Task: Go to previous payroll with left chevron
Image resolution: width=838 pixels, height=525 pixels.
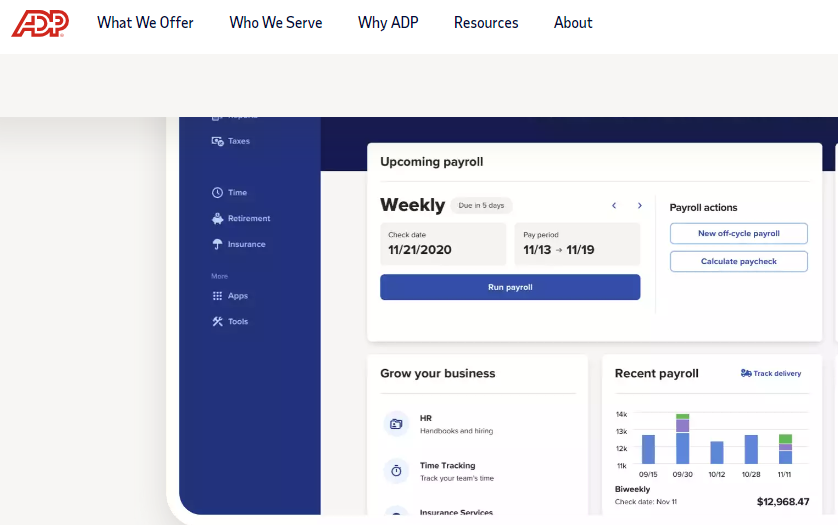Action: pyautogui.click(x=614, y=205)
